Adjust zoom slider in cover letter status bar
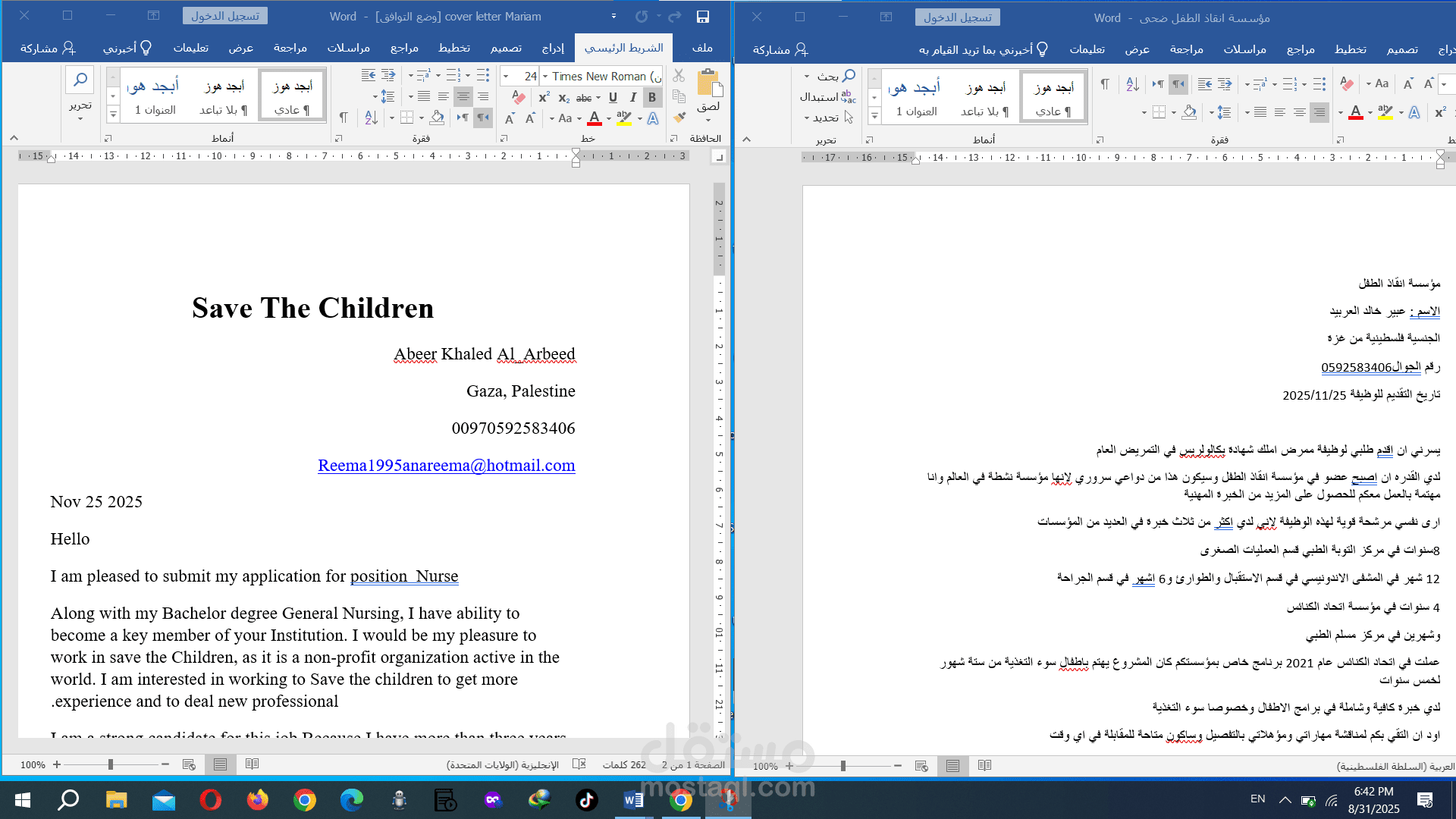 (x=111, y=764)
